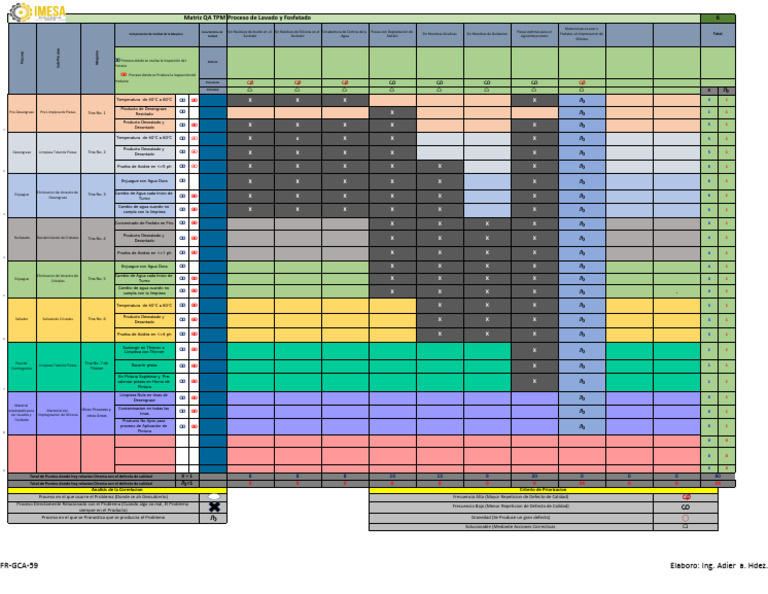The width and height of the screenshot is (768, 594).
Task: Select the Tina No. 1 cell
Action: click(x=97, y=113)
